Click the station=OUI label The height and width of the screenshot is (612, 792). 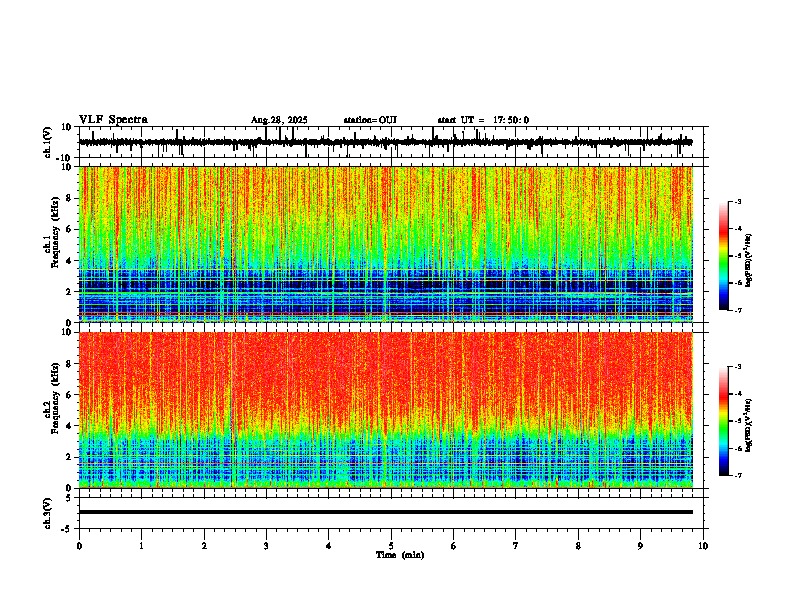tap(370, 120)
